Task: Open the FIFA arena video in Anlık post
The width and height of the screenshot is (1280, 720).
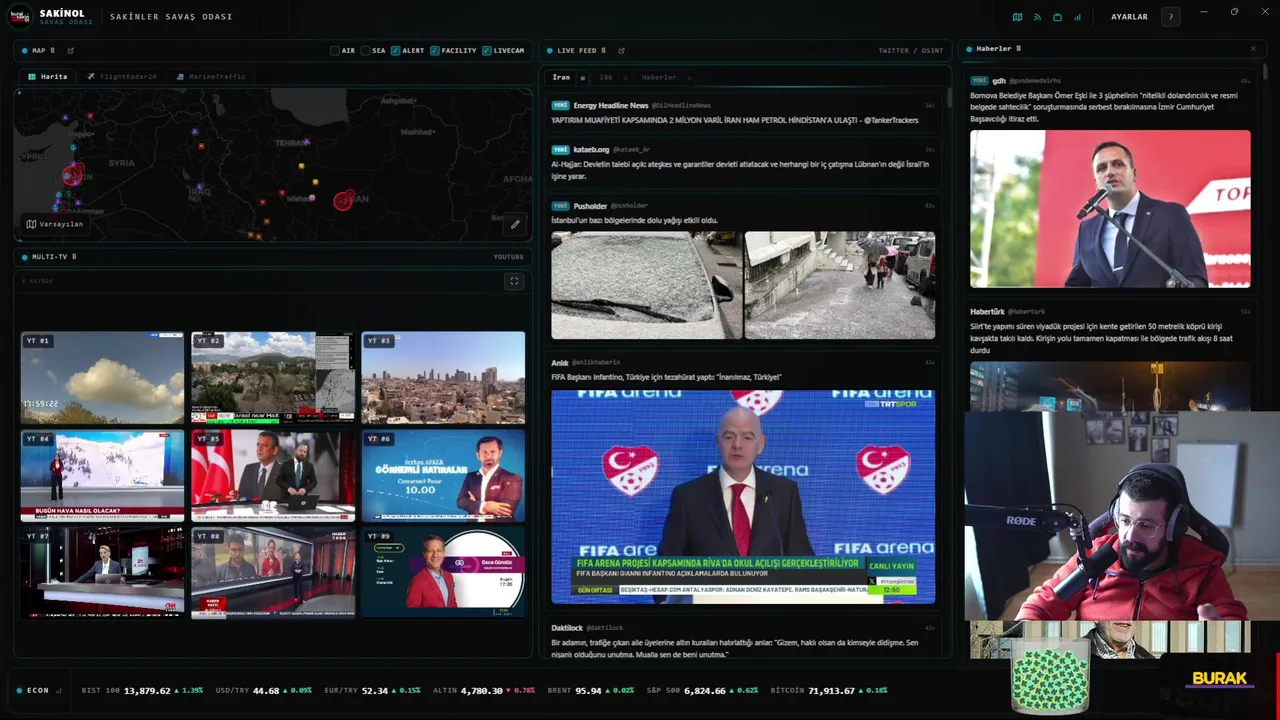Action: pos(743,497)
